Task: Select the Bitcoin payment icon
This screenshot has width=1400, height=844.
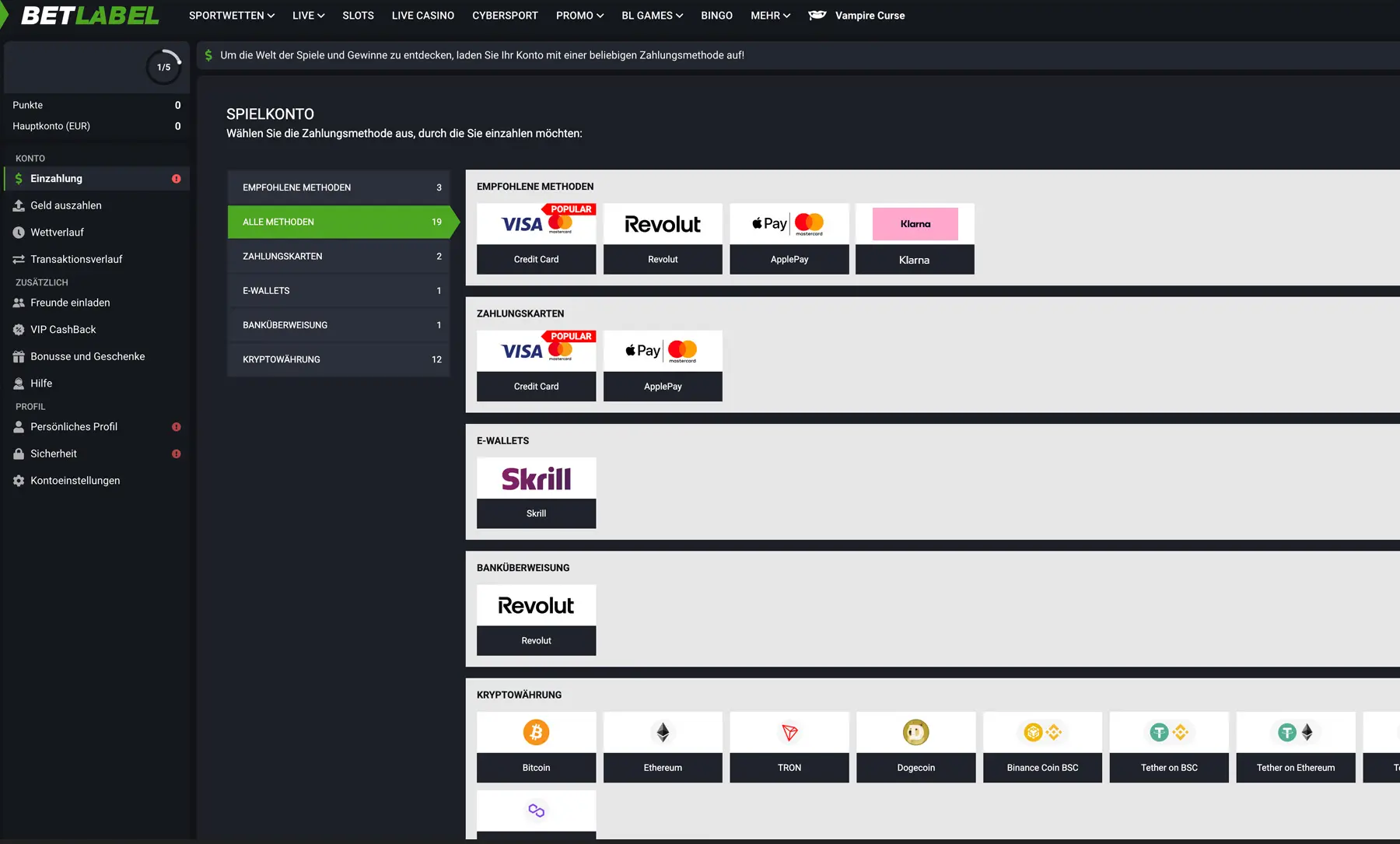Action: point(536,732)
